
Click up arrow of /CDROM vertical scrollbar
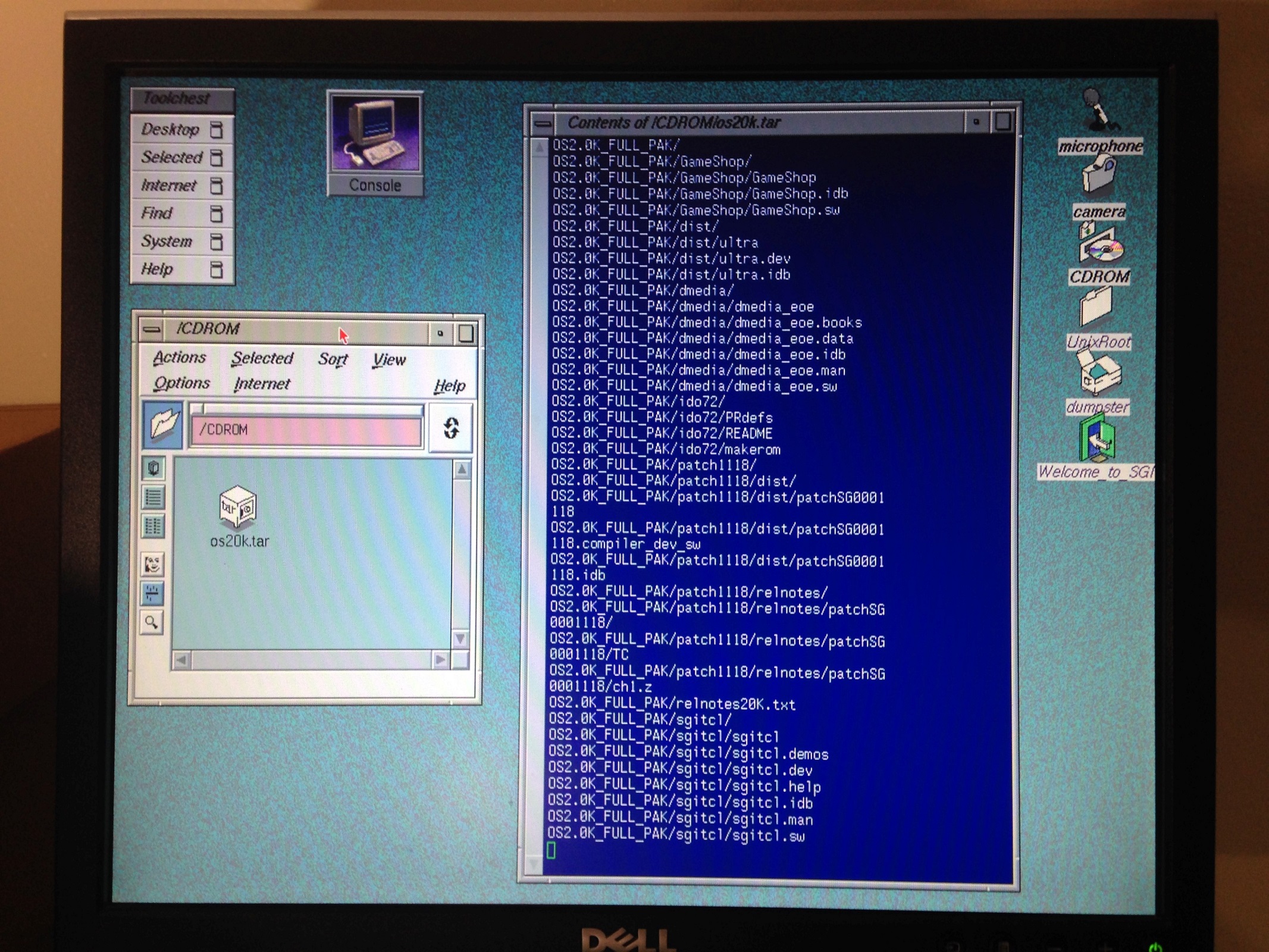pyautogui.click(x=462, y=469)
